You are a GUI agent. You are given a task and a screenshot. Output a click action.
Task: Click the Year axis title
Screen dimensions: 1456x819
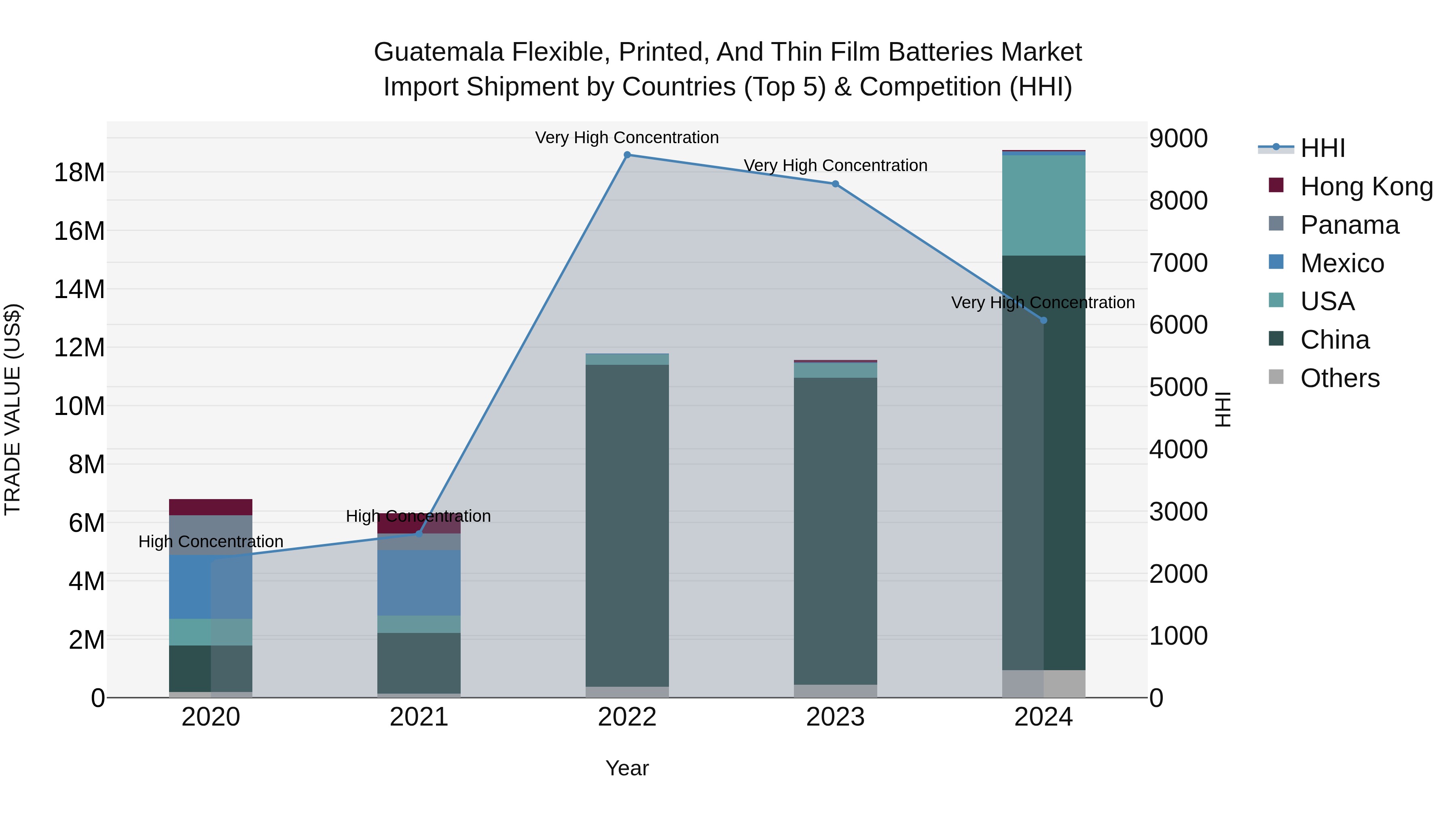(627, 769)
